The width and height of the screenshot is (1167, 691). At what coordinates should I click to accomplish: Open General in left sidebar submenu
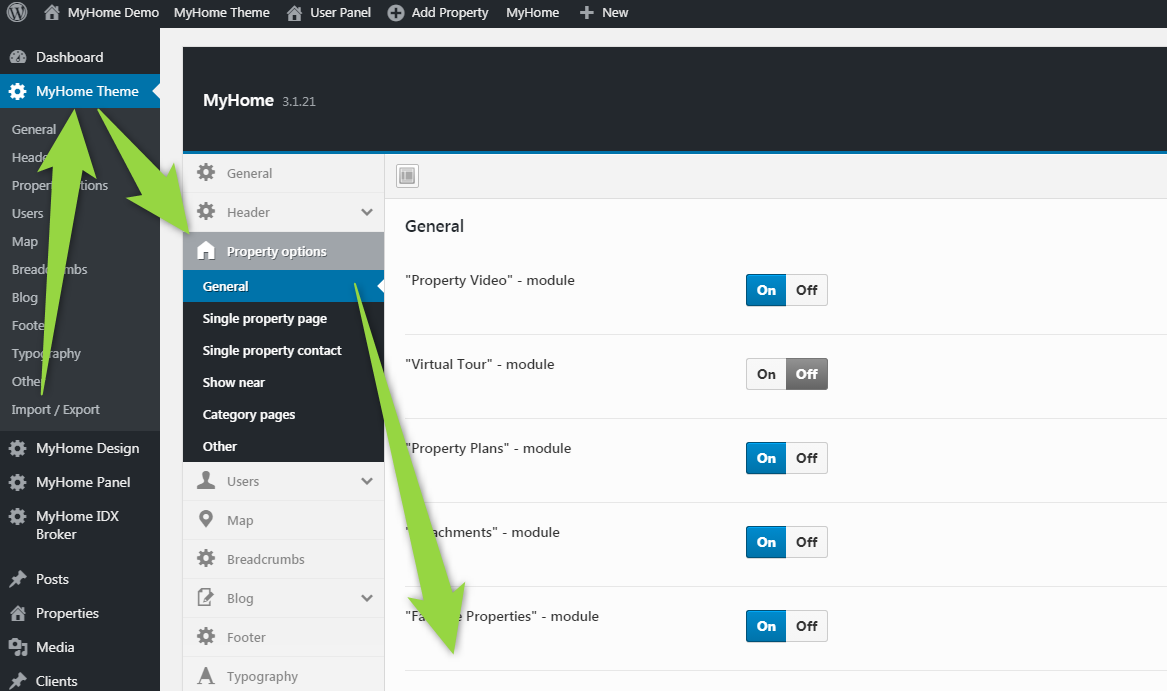(33, 130)
